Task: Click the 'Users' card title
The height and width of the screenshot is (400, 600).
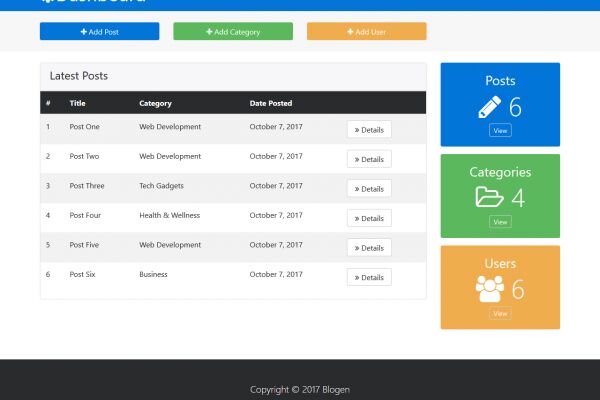Action: tap(500, 263)
